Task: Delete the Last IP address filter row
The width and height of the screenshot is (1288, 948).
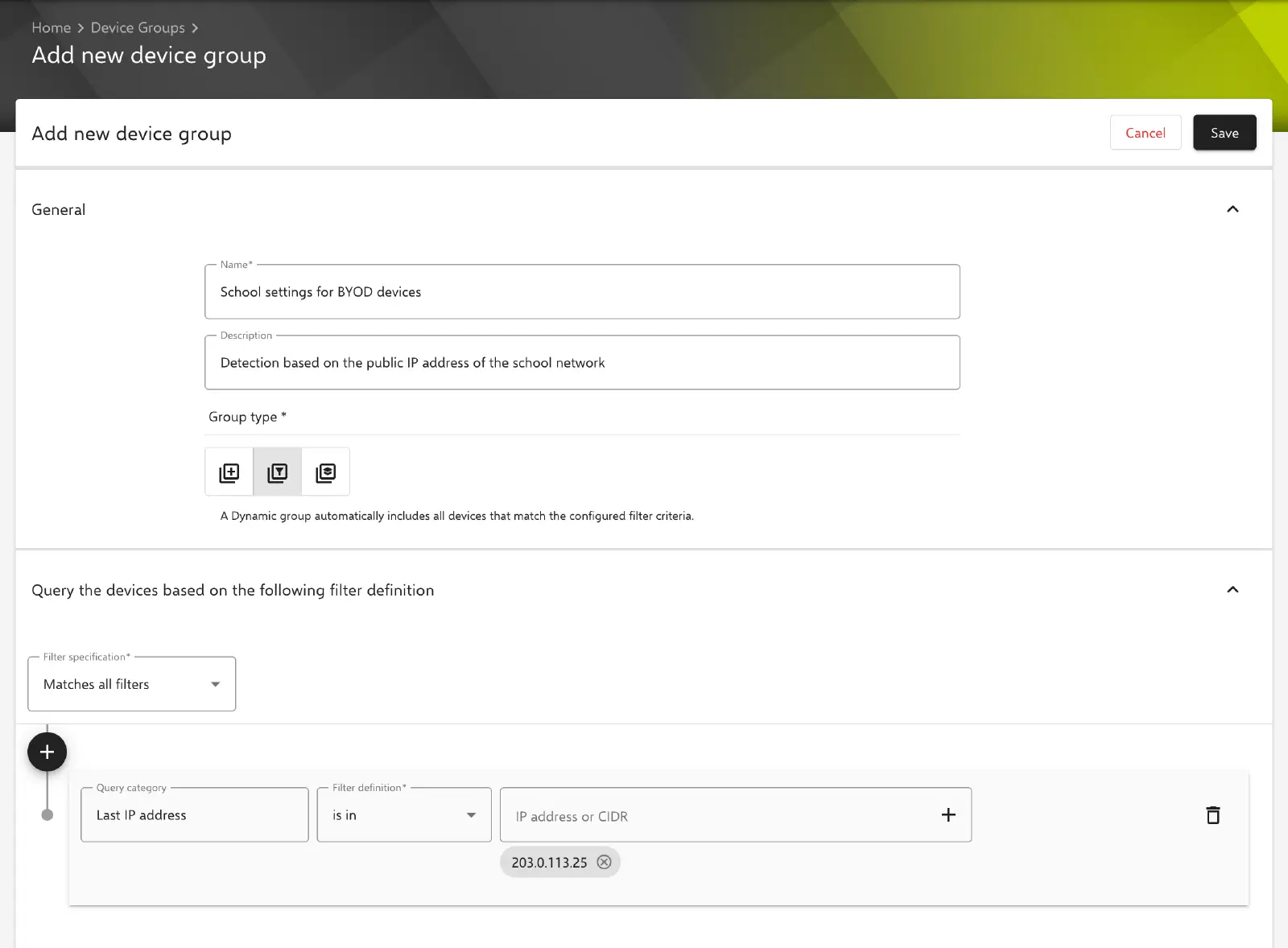Action: [1213, 815]
